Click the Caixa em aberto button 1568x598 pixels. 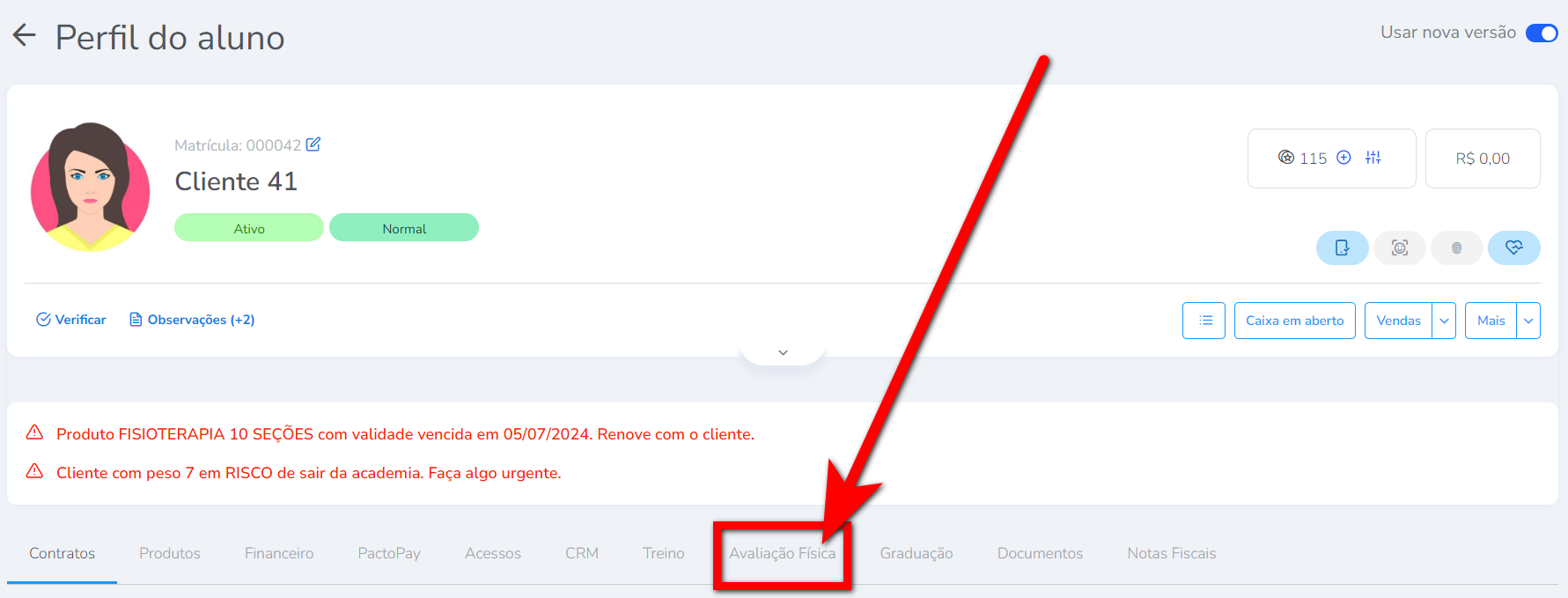coord(1295,321)
